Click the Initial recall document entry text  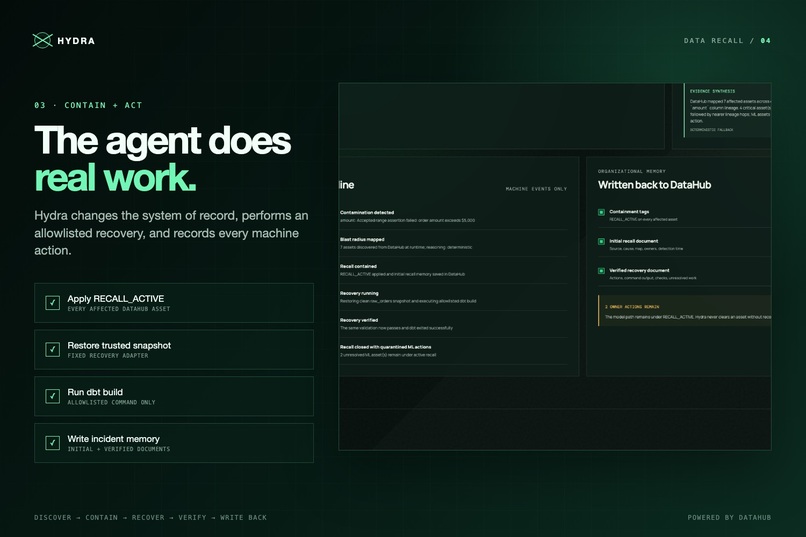coord(633,241)
